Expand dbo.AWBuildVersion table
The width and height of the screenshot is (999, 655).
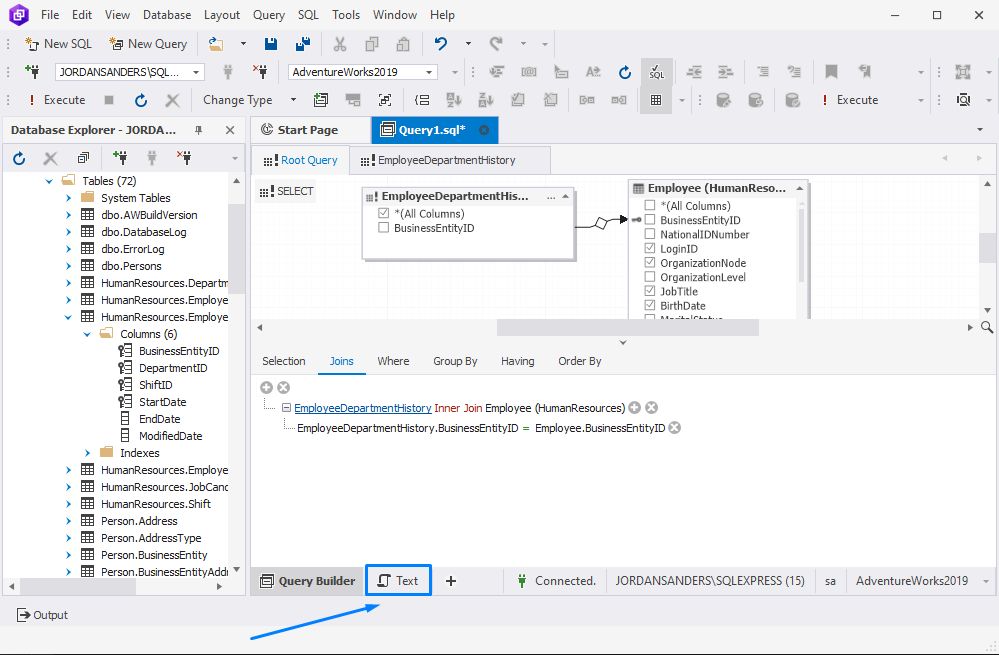click(68, 215)
